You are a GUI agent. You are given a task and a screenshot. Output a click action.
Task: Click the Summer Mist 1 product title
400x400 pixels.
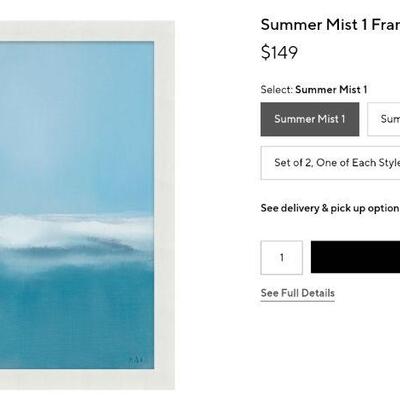click(330, 25)
